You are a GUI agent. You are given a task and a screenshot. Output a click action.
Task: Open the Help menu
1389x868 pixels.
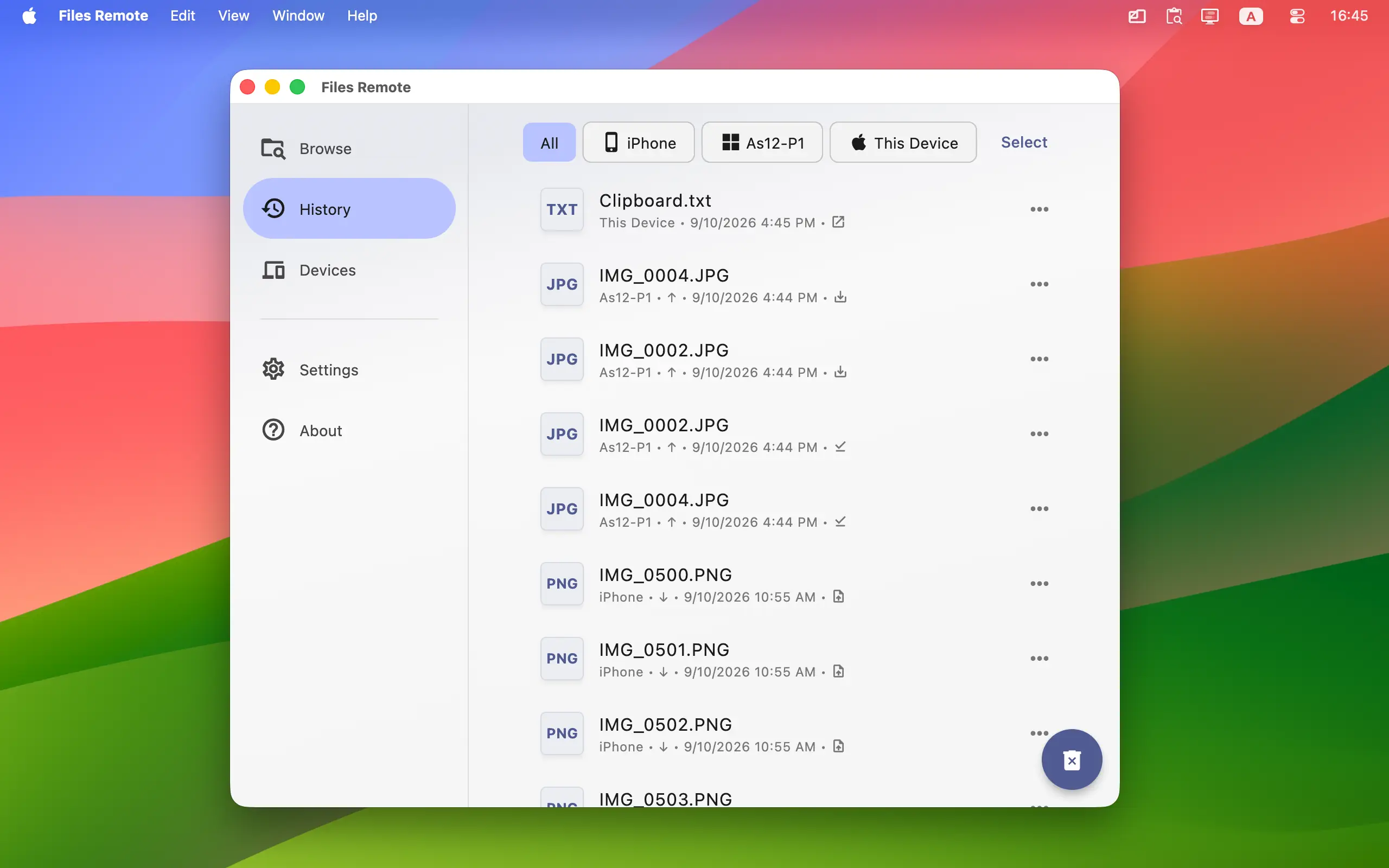[362, 16]
